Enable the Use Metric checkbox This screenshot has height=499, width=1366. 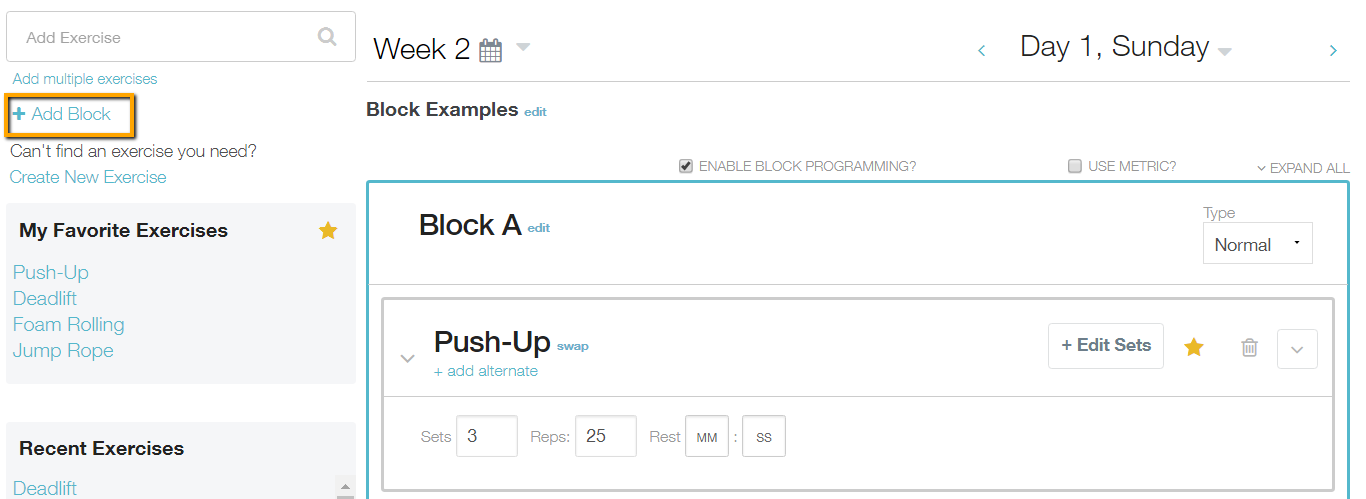pyautogui.click(x=1075, y=166)
